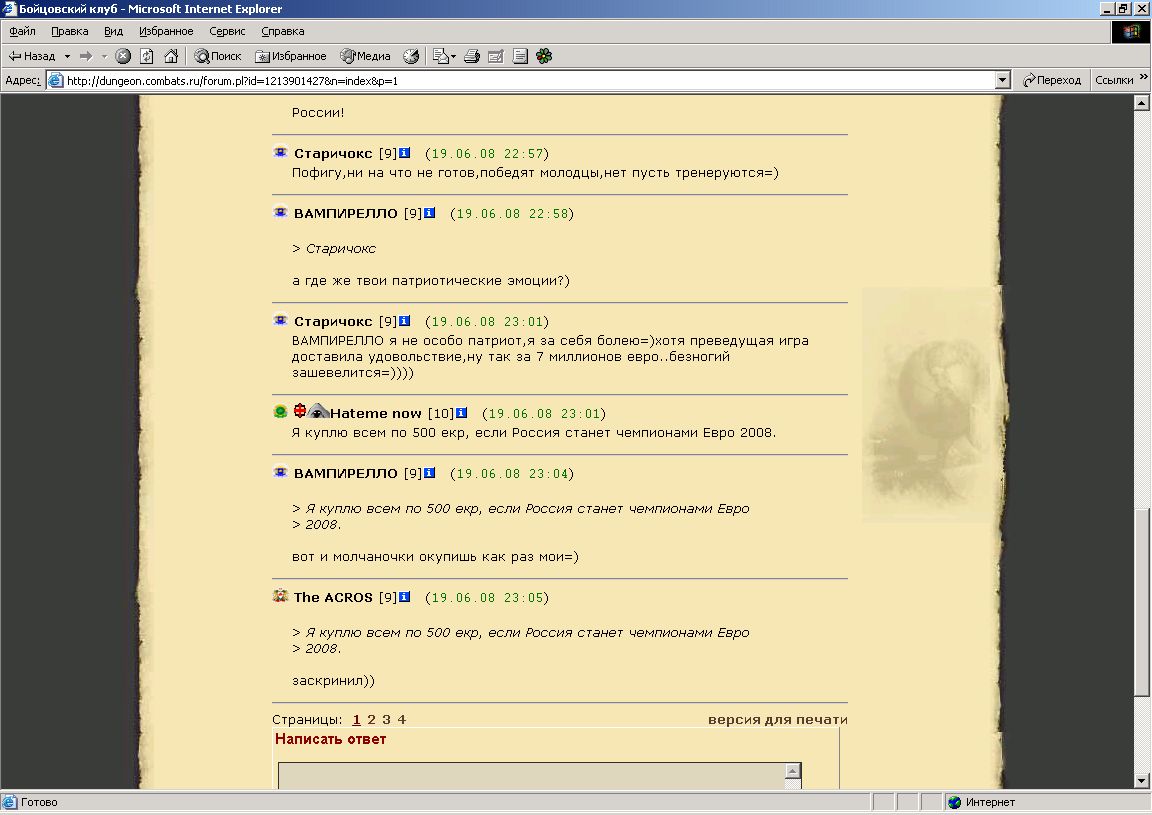Open info icon next to ВАМПИРЕЛЛО 22:58 post
Viewport: 1152px width, 815px height.
pos(430,213)
